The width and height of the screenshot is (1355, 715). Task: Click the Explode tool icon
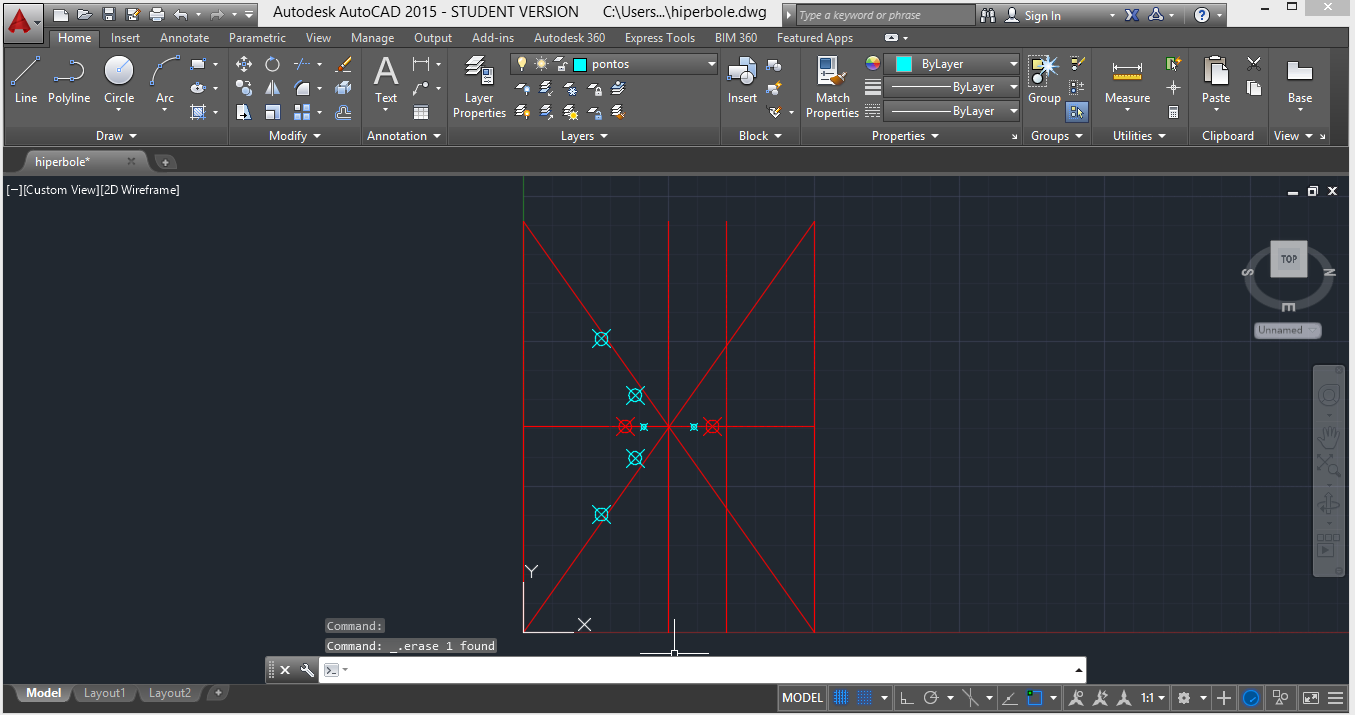[x=344, y=88]
